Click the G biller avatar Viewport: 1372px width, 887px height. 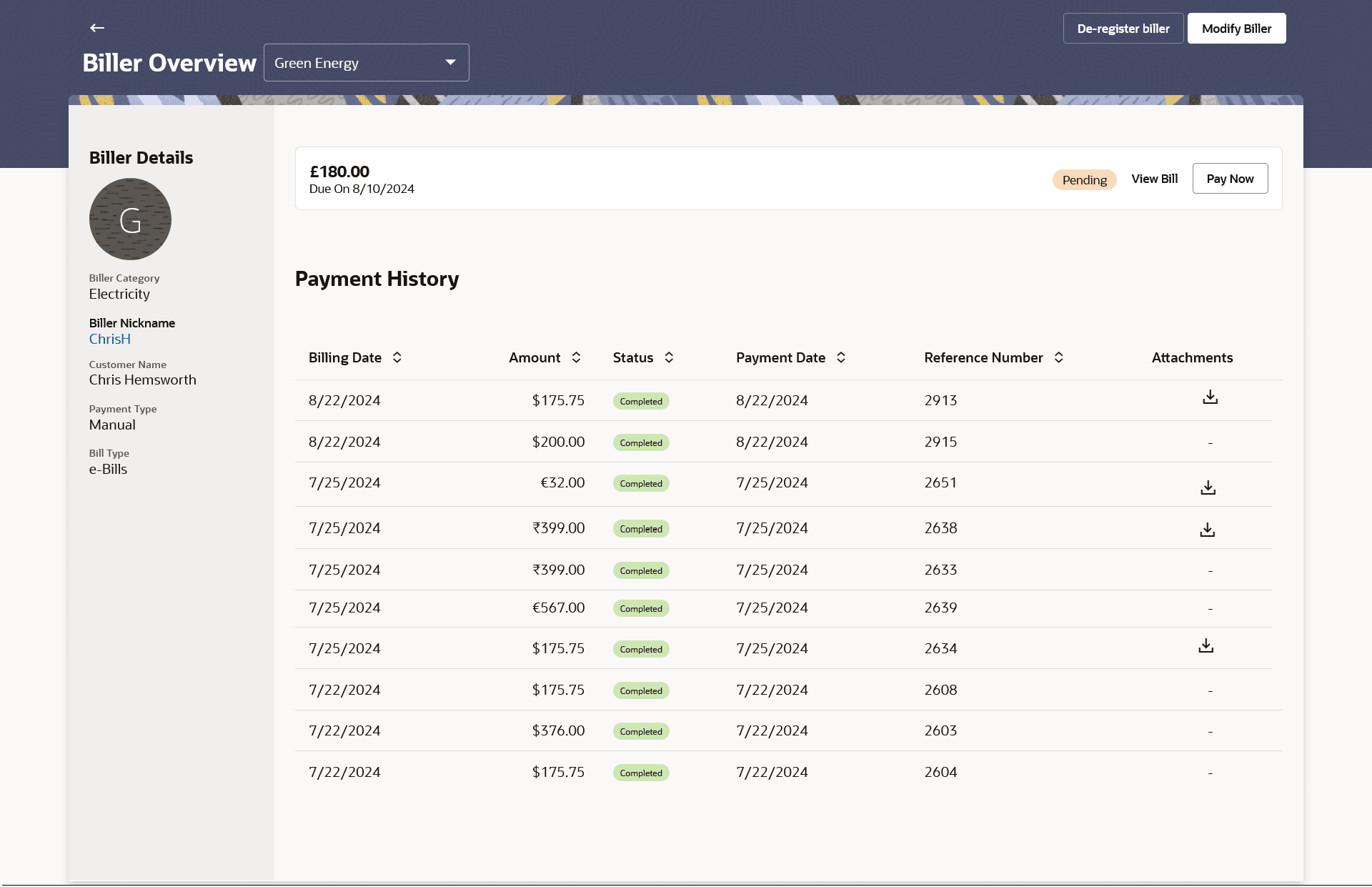(x=130, y=219)
